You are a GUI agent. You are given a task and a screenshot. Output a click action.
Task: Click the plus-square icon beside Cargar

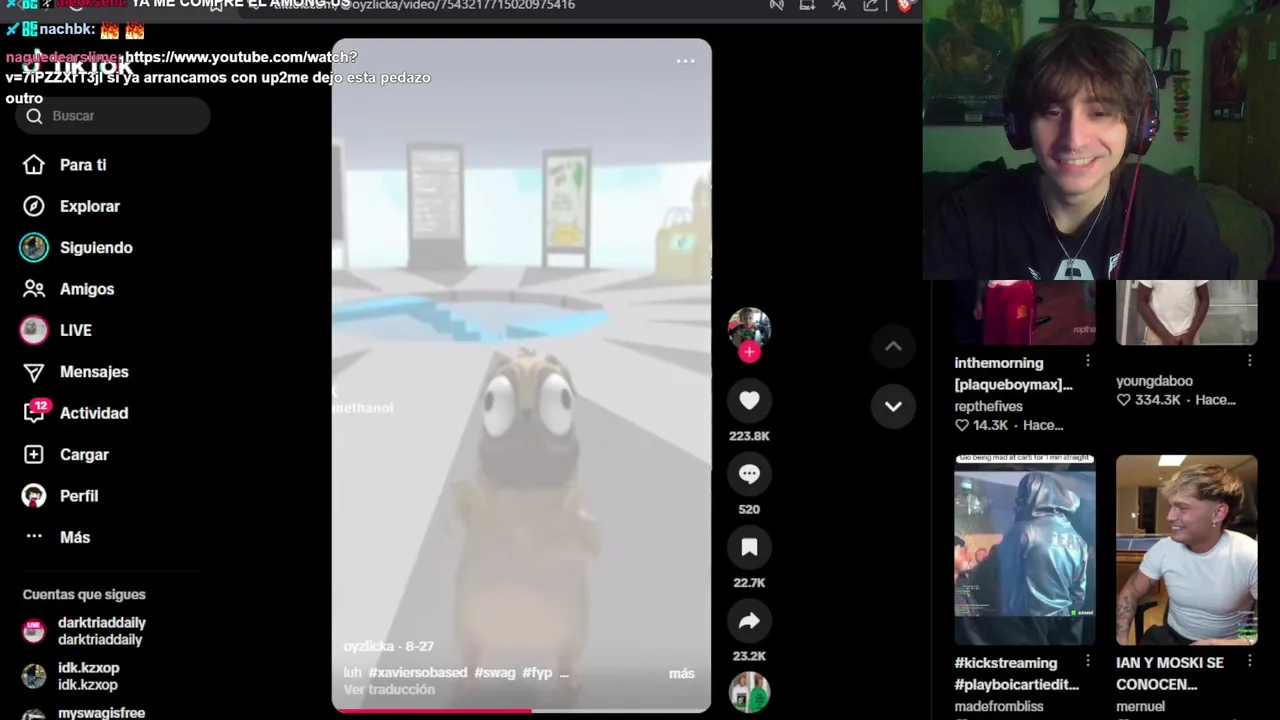pos(34,454)
